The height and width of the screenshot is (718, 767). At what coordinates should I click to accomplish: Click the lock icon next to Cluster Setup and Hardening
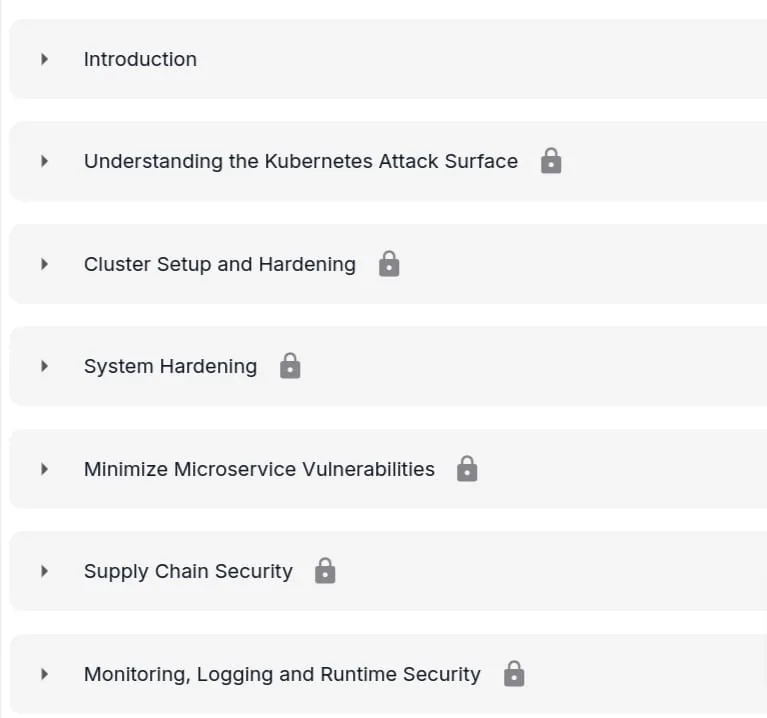(x=389, y=264)
